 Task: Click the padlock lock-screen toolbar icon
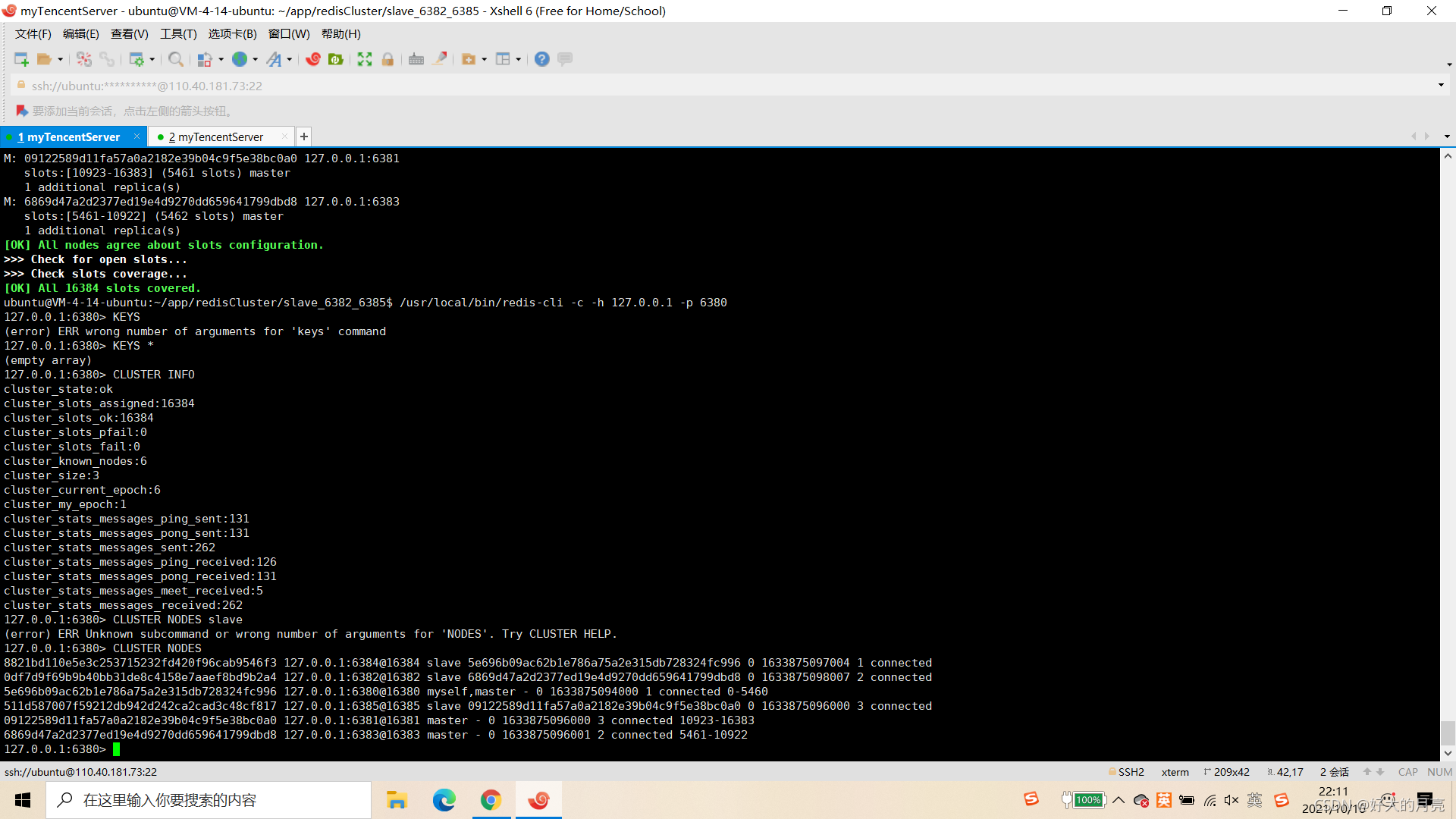click(388, 59)
